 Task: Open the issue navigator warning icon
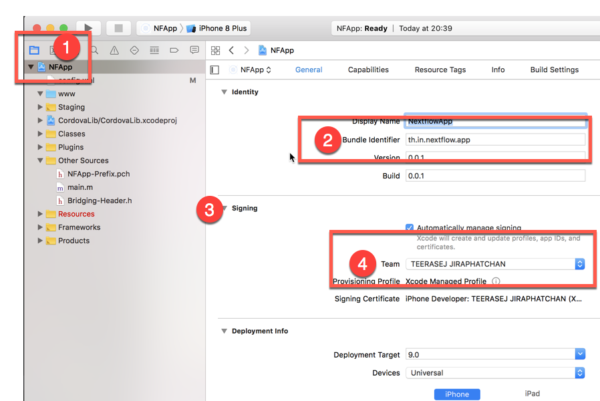(x=114, y=50)
